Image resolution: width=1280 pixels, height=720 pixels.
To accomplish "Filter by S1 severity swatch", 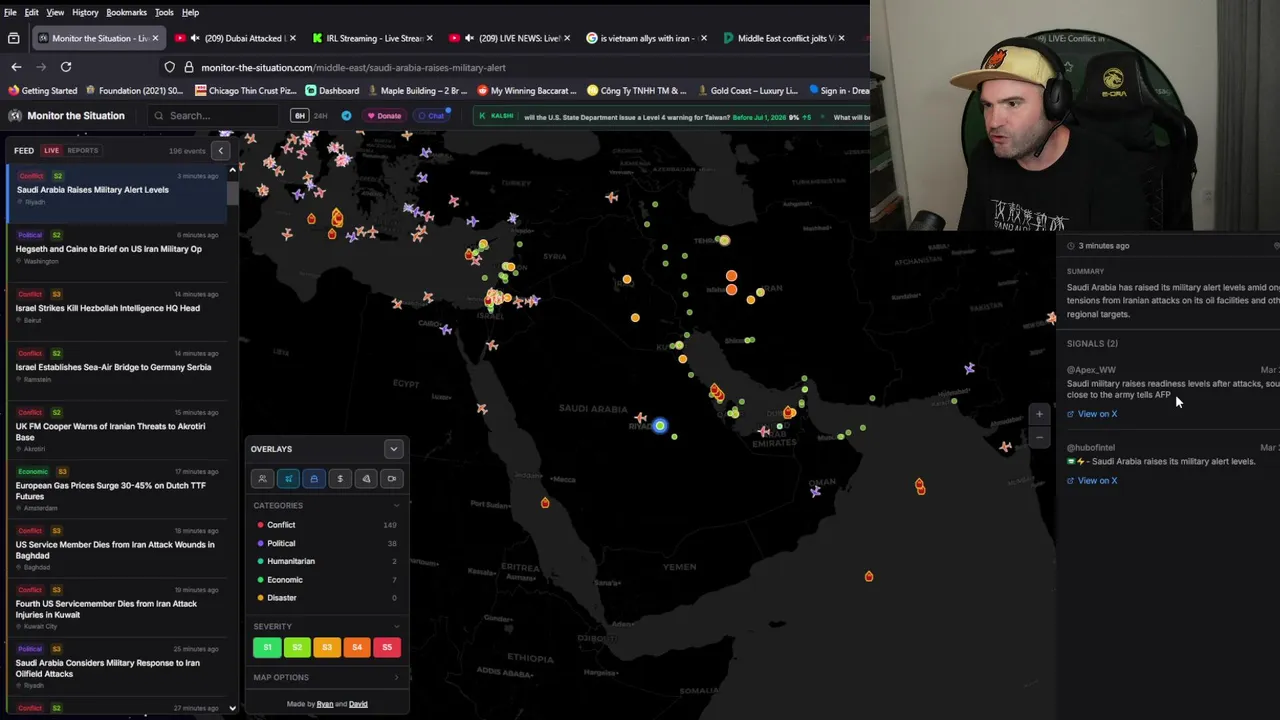I will pos(267,648).
